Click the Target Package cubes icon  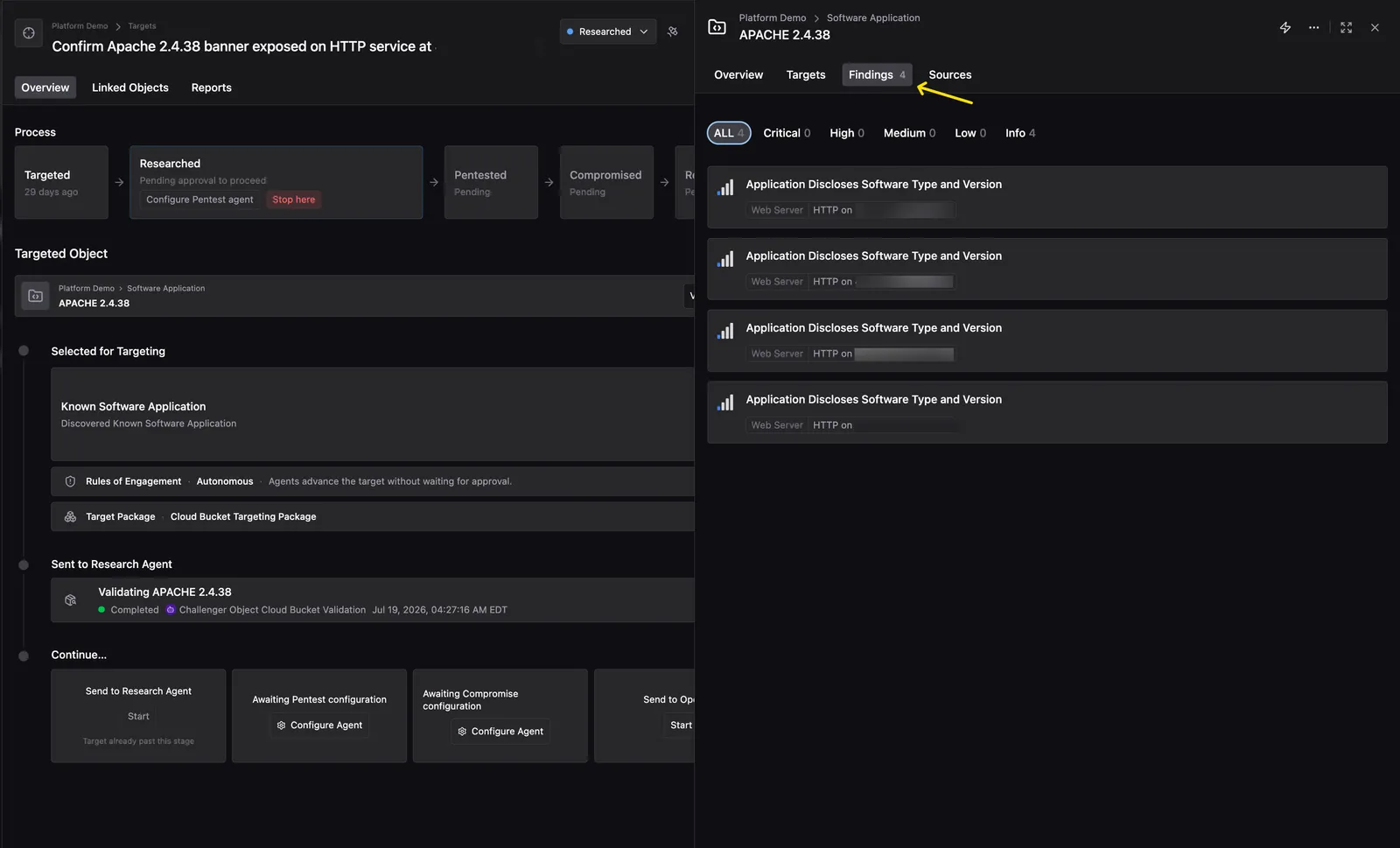click(70, 516)
